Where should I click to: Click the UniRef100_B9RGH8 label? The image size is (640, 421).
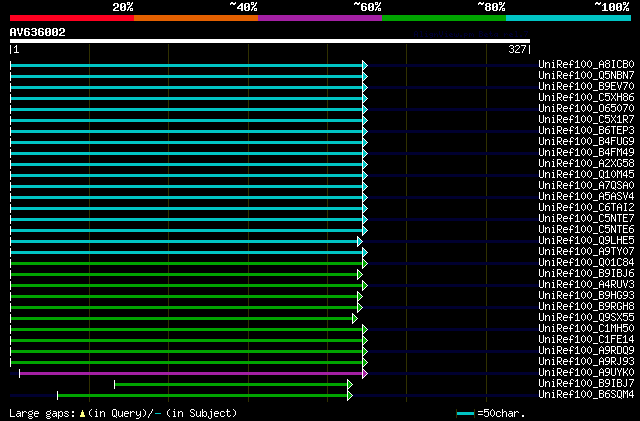coord(586,307)
